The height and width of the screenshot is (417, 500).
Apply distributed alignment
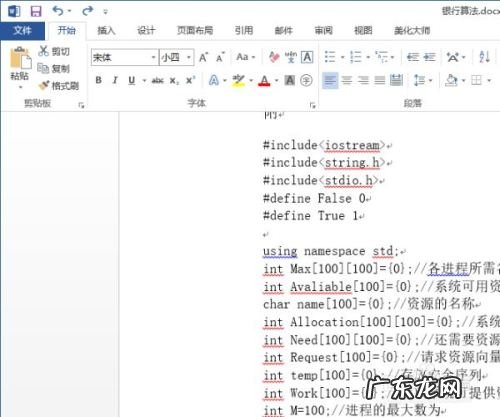click(396, 80)
